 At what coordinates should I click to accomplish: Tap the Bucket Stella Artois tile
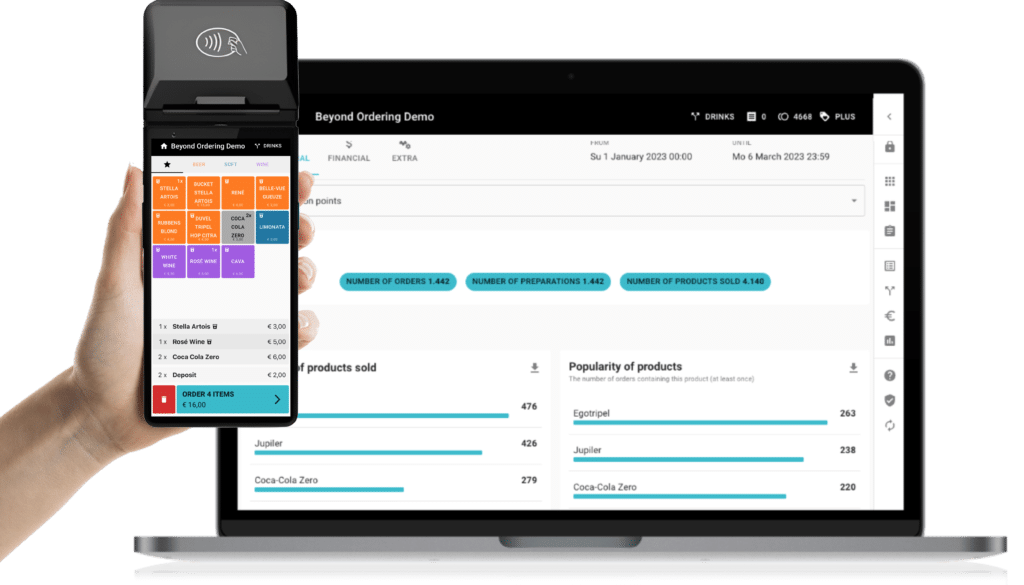click(x=203, y=193)
